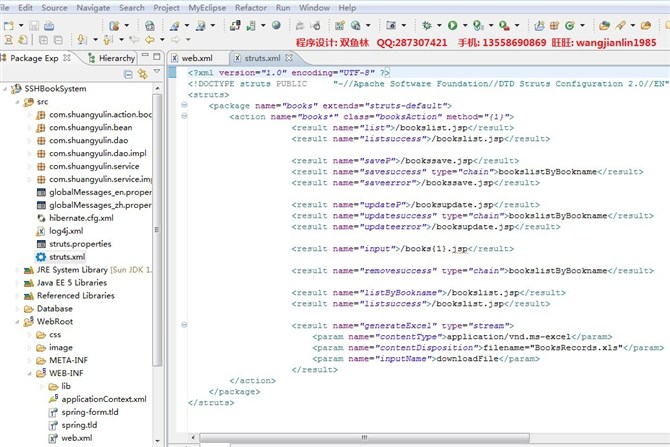Click the editor horizontal scrollbar thumb

pos(364,438)
